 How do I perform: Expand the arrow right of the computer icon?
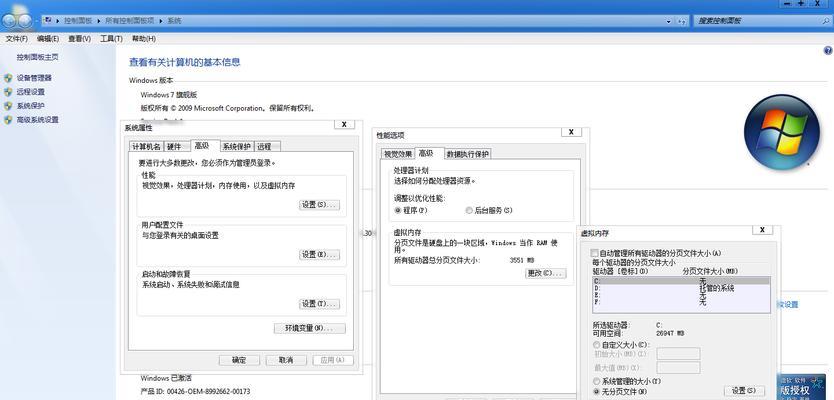(57, 21)
